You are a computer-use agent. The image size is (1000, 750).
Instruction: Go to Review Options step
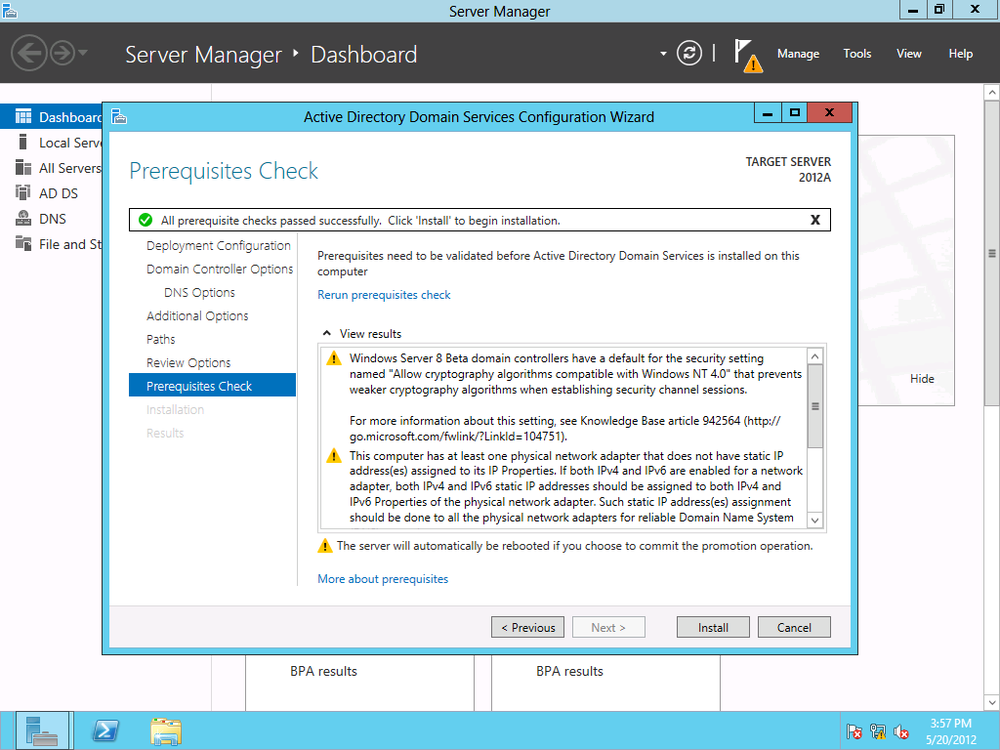[188, 363]
